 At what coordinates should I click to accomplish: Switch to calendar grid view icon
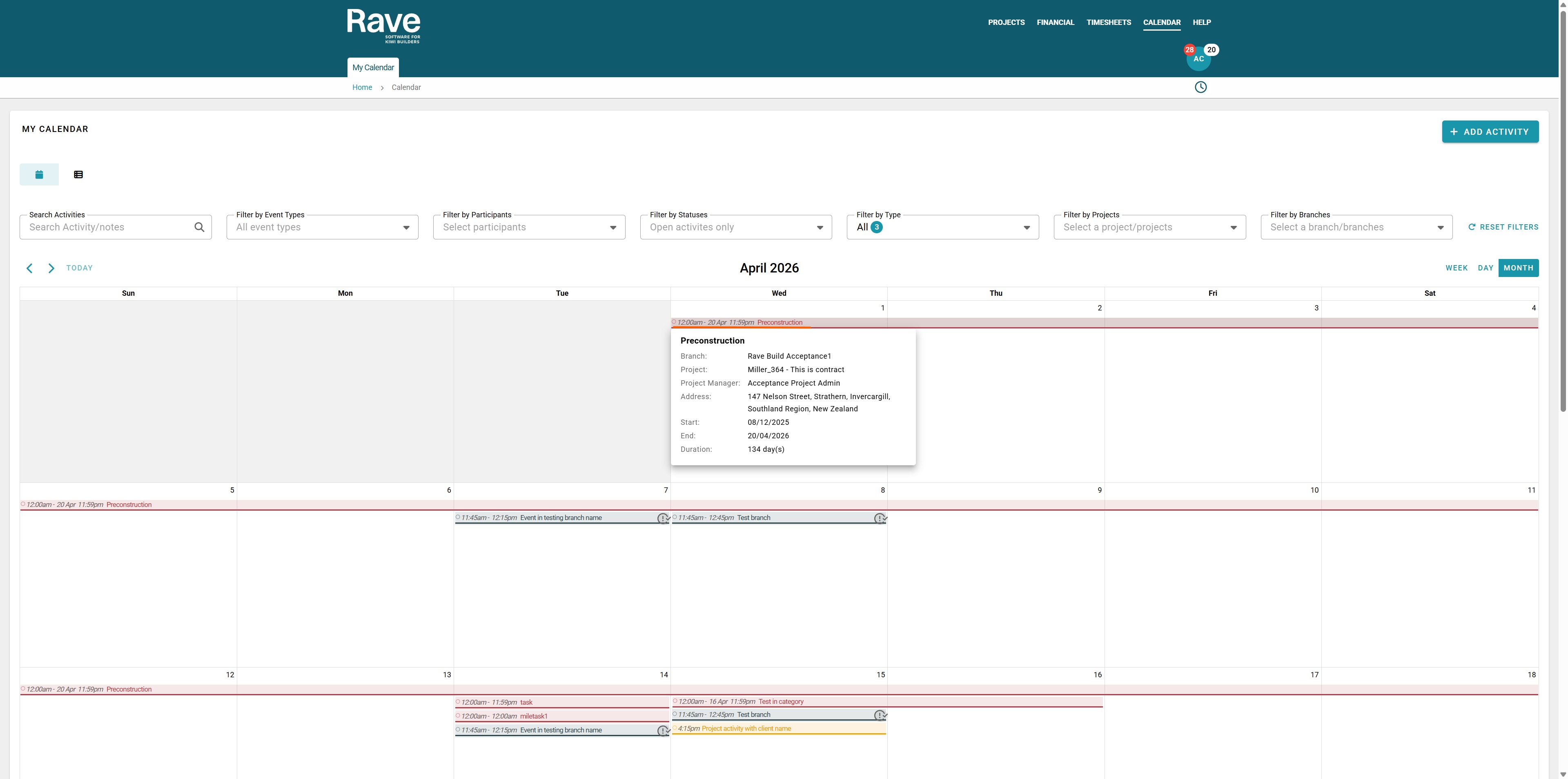39,175
